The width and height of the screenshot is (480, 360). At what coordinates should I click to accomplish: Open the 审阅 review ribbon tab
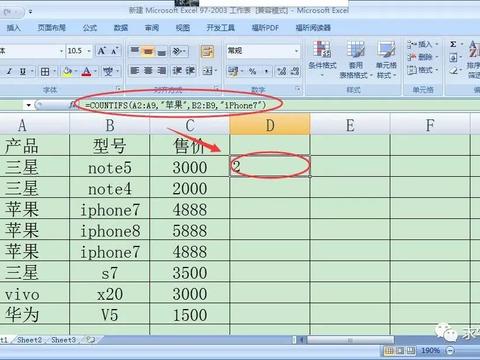152,28
